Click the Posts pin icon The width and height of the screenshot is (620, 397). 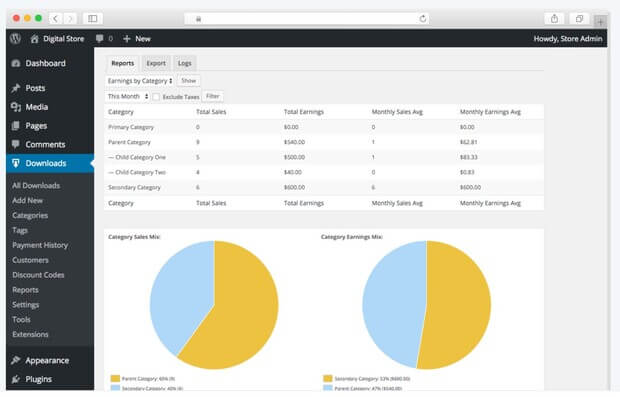click(16, 88)
